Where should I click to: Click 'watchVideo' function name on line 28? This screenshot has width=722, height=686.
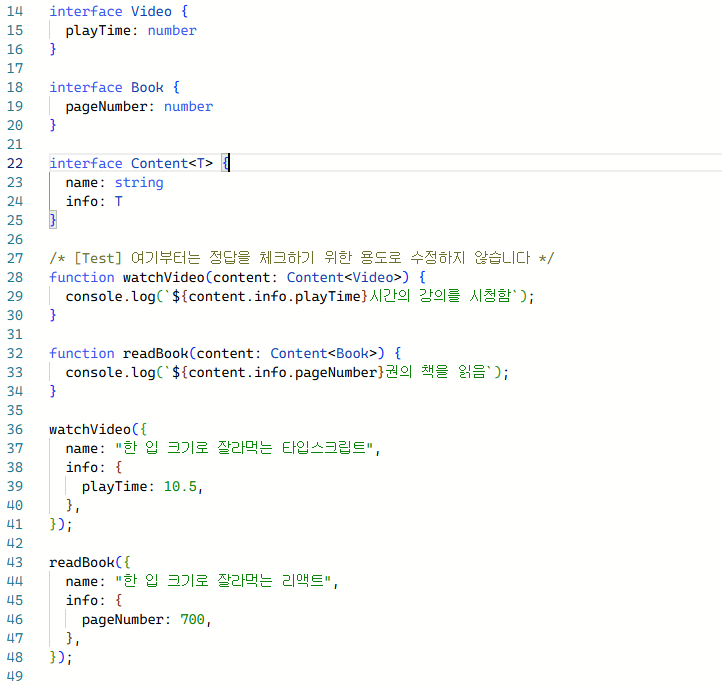(x=163, y=277)
